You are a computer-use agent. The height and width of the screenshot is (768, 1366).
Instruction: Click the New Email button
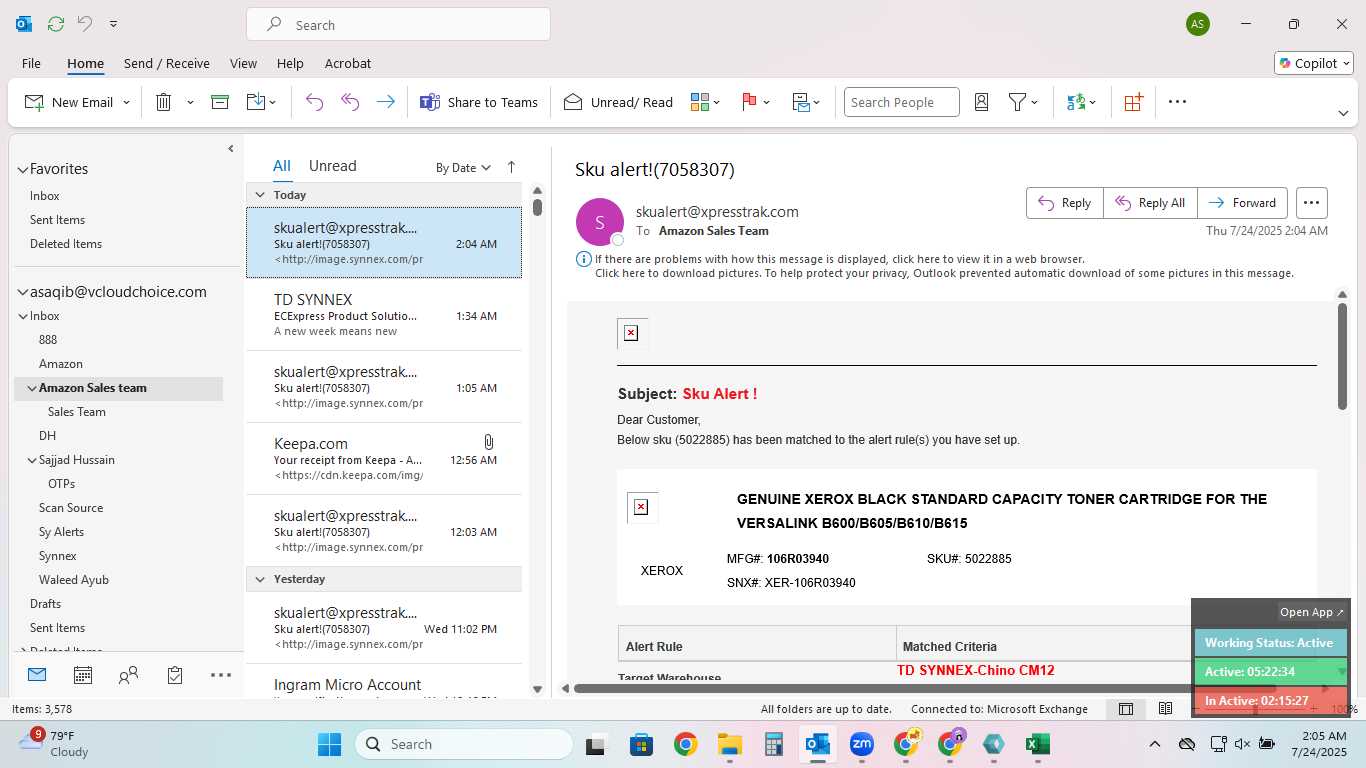[69, 102]
